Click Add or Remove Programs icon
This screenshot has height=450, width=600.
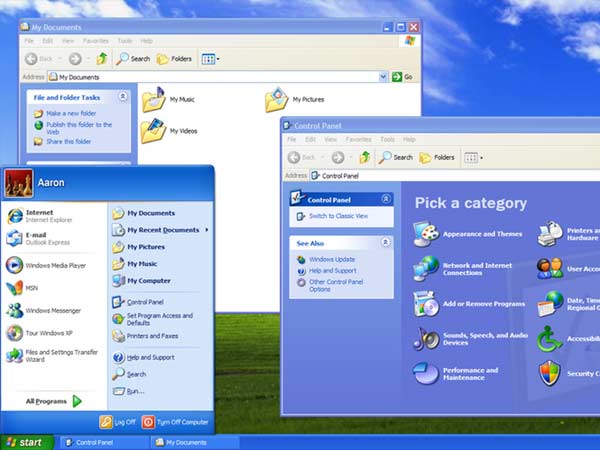click(x=426, y=302)
